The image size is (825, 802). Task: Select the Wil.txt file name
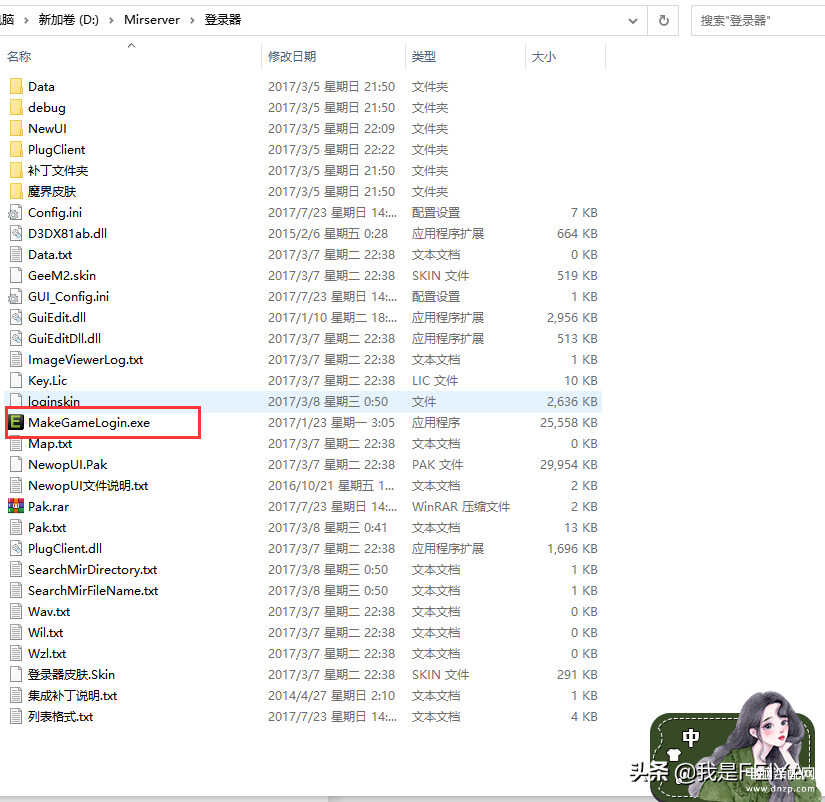[46, 633]
